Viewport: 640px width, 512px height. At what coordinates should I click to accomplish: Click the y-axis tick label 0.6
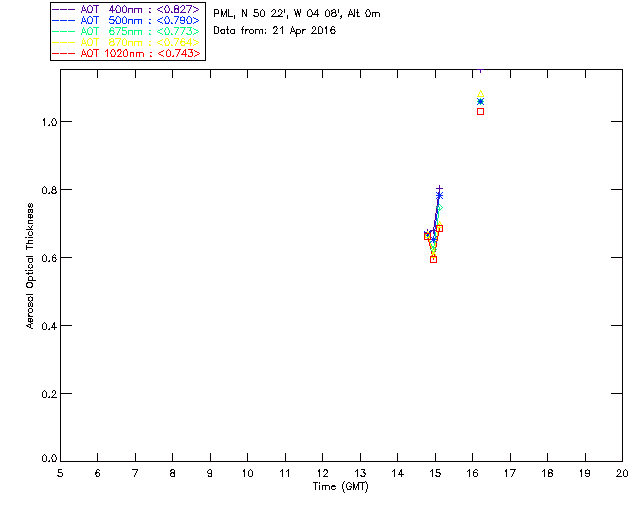[x=49, y=258]
